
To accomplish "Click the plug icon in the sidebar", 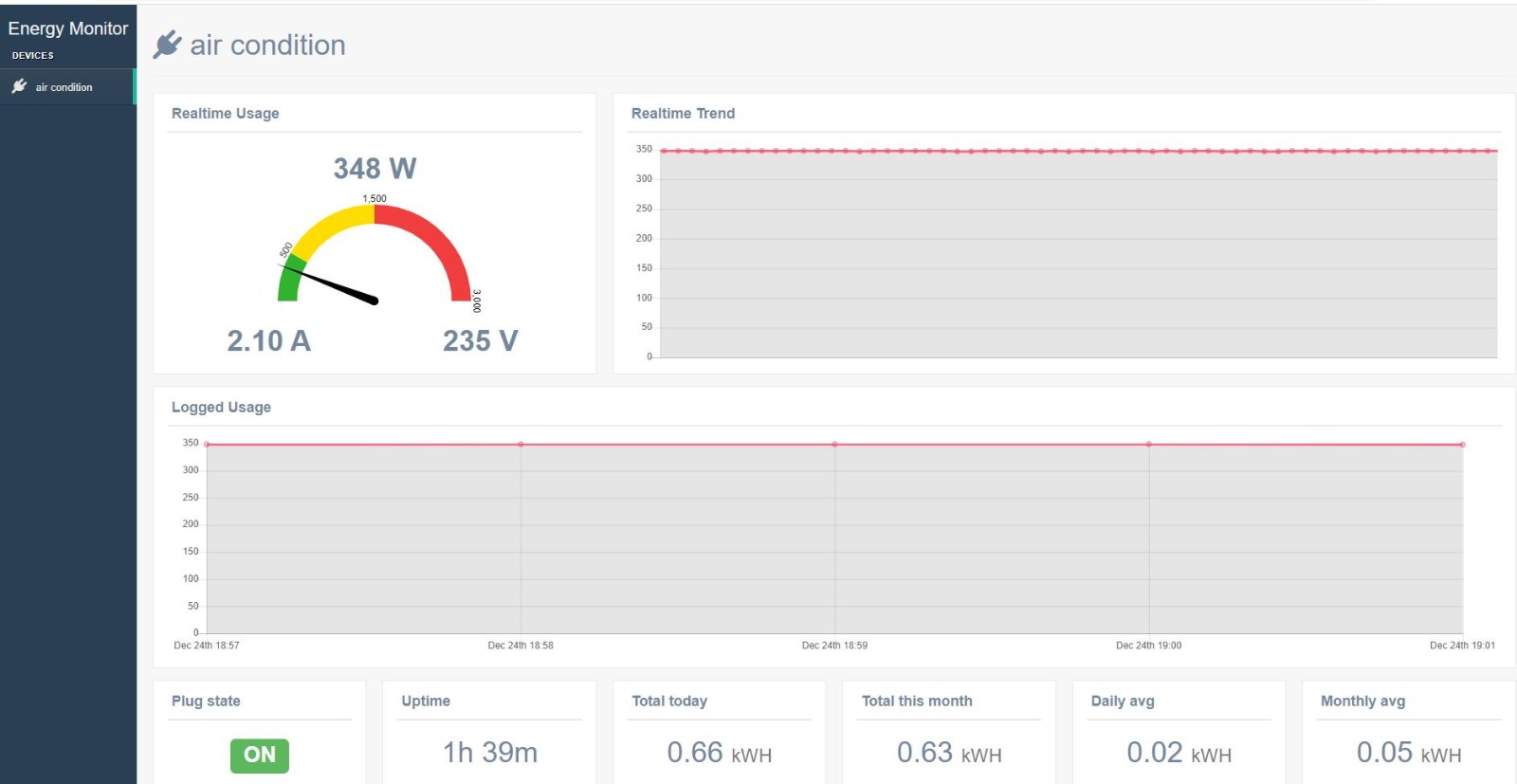I will click(19, 86).
